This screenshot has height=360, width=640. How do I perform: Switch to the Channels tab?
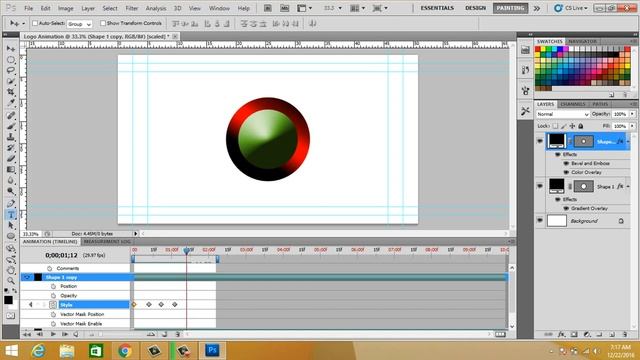(573, 104)
